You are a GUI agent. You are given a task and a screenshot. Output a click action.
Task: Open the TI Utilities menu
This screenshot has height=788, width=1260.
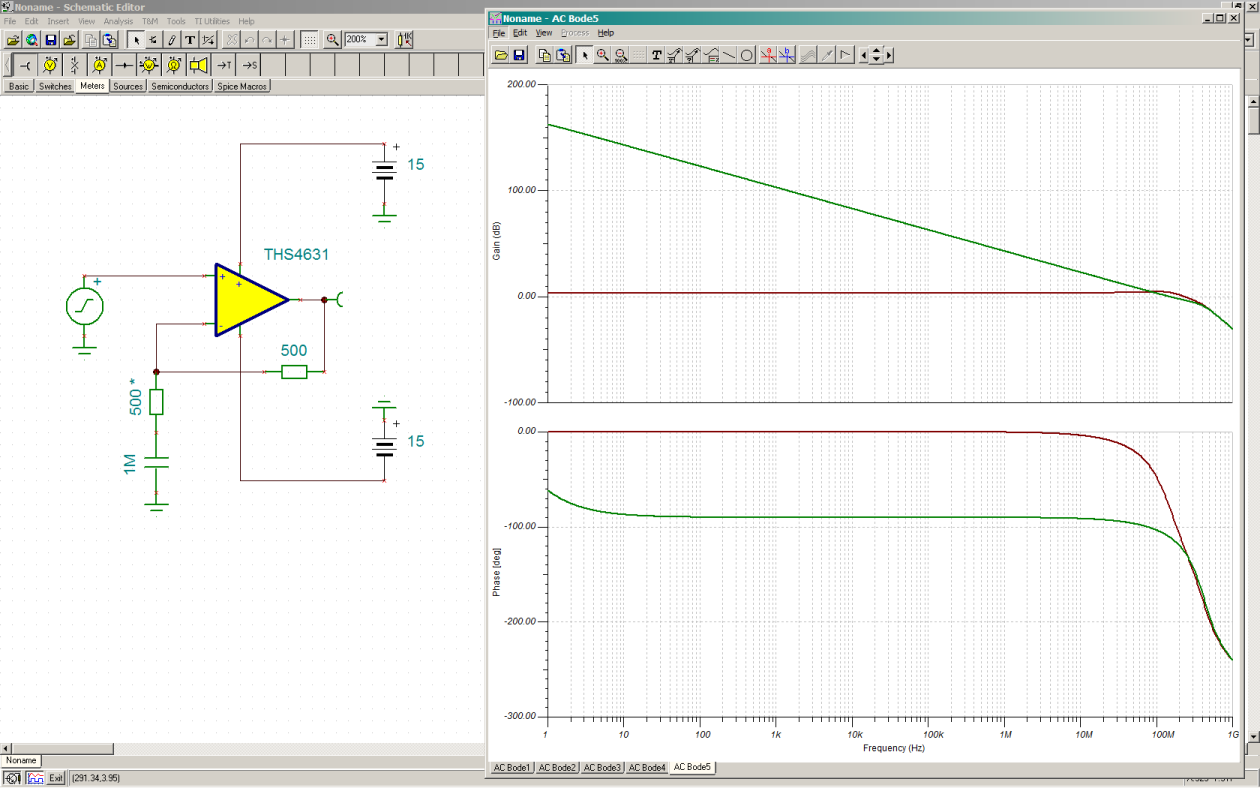pyautogui.click(x=211, y=21)
